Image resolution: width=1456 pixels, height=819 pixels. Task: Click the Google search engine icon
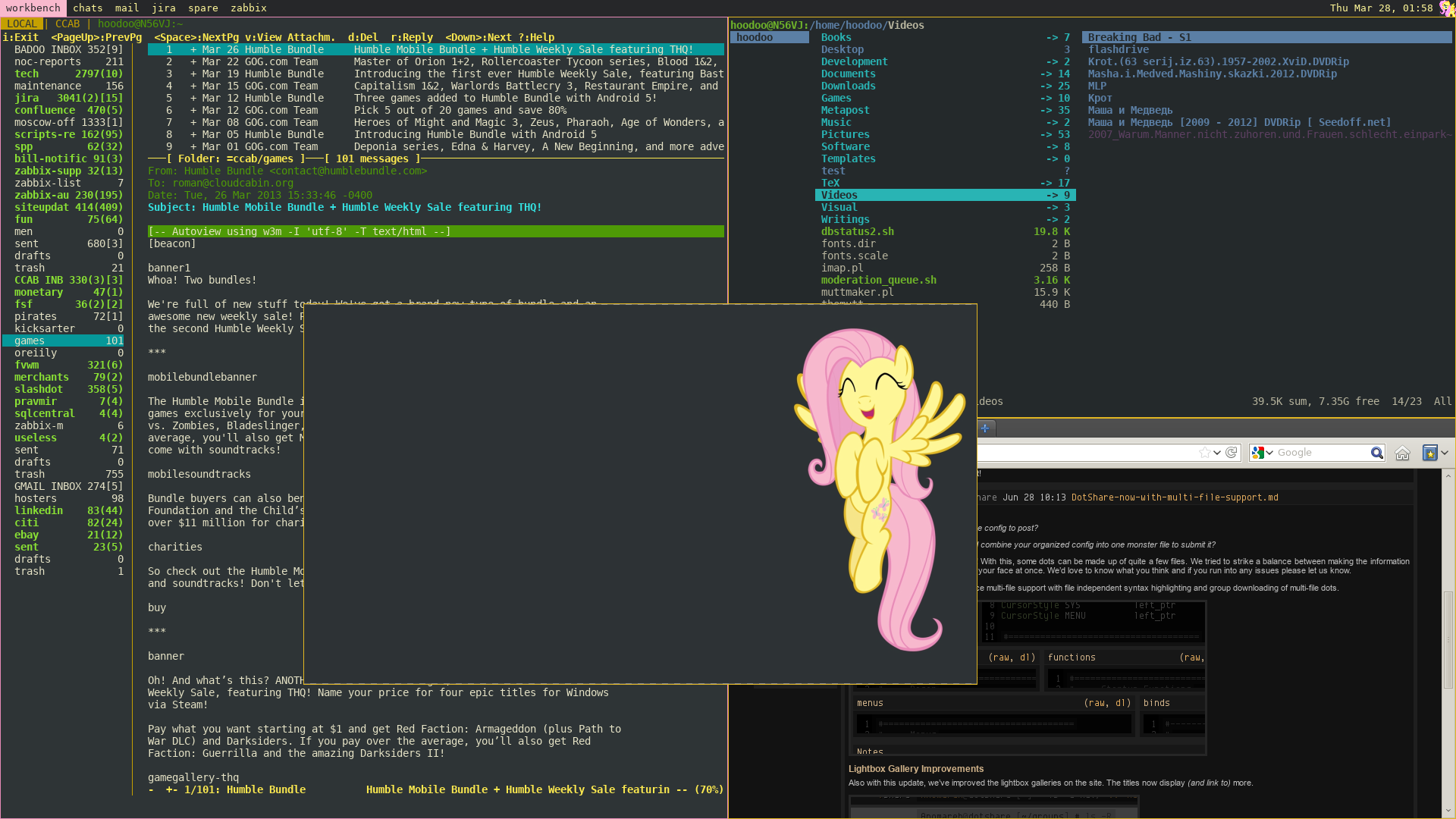(1258, 453)
